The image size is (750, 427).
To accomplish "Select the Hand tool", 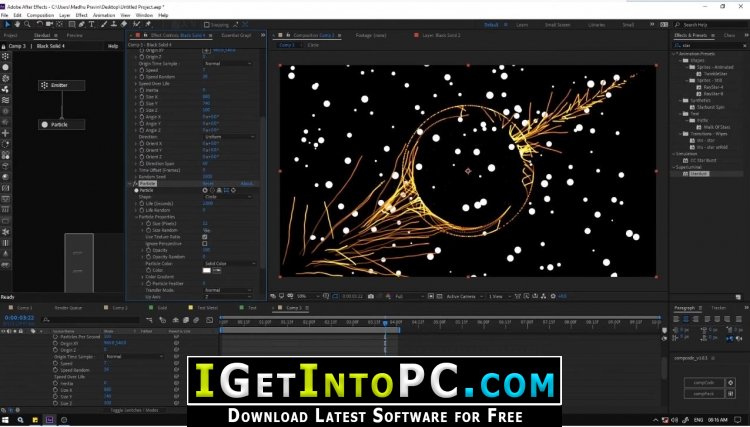I will pos(17,24).
